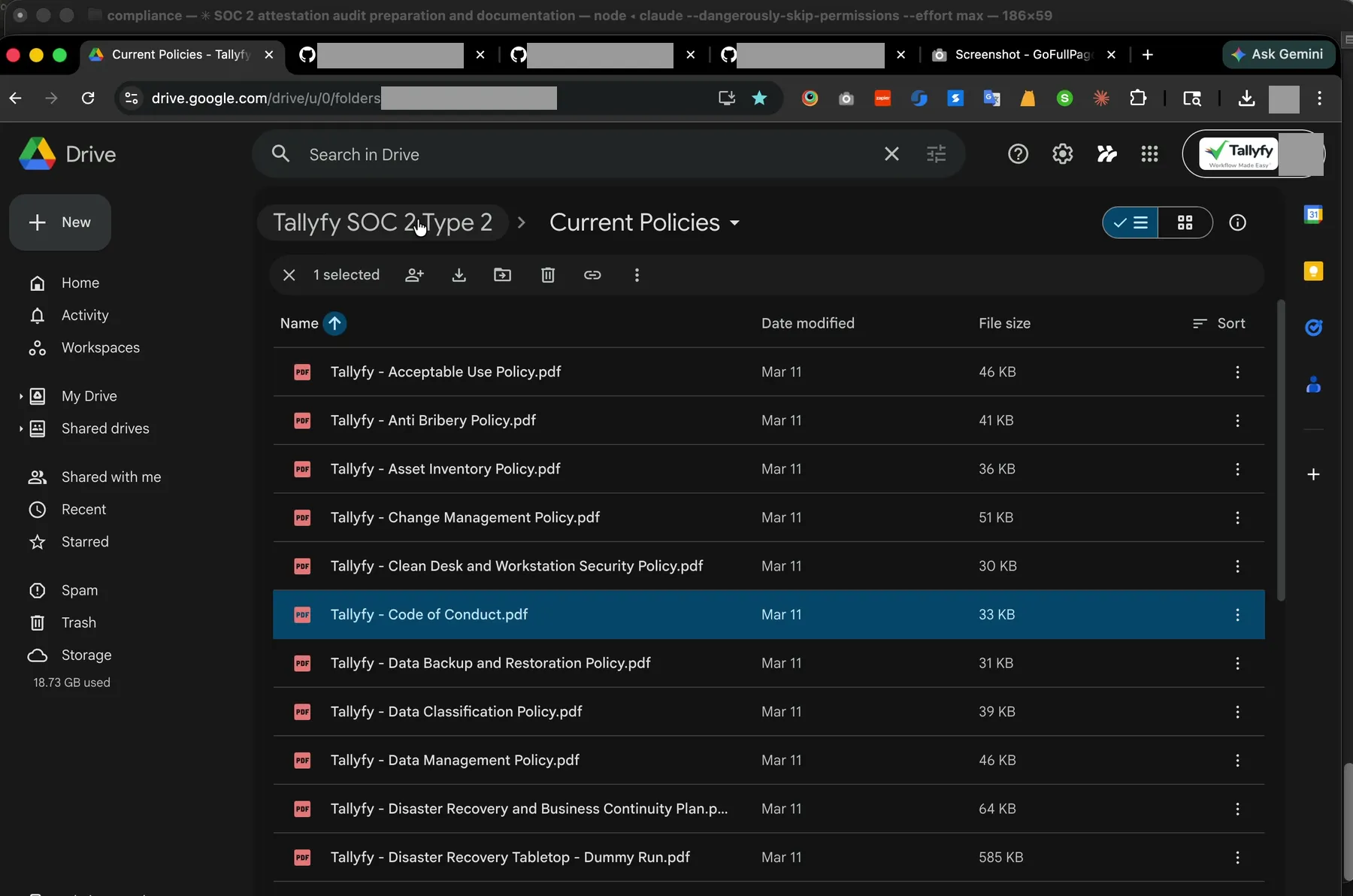Expand Shared drives tree

point(20,428)
